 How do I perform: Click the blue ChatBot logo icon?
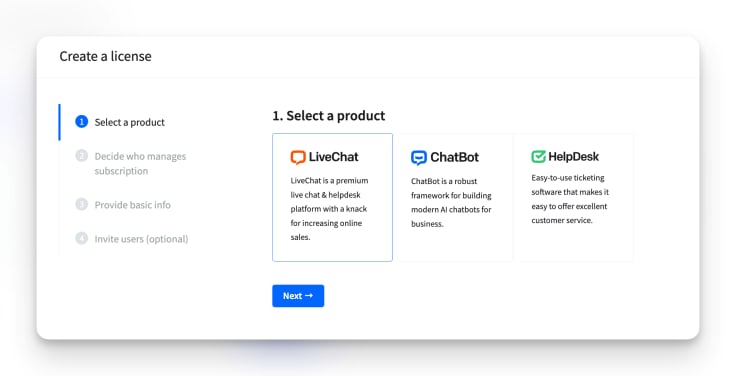click(419, 158)
